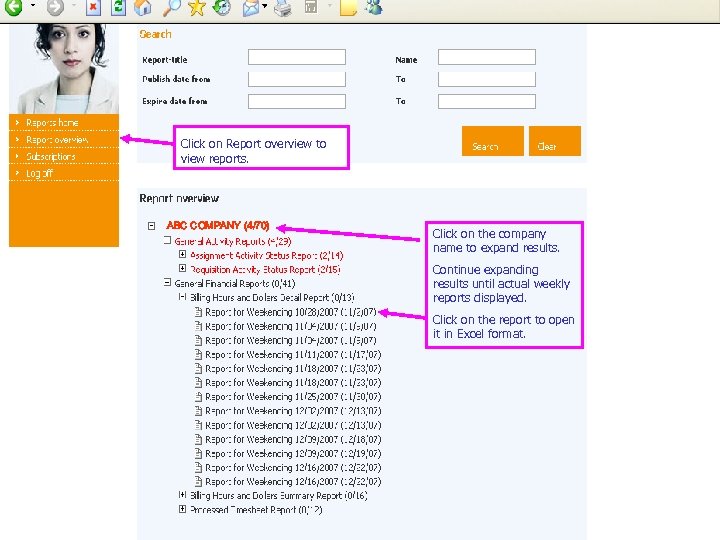Click the orange Clear button

(555, 141)
